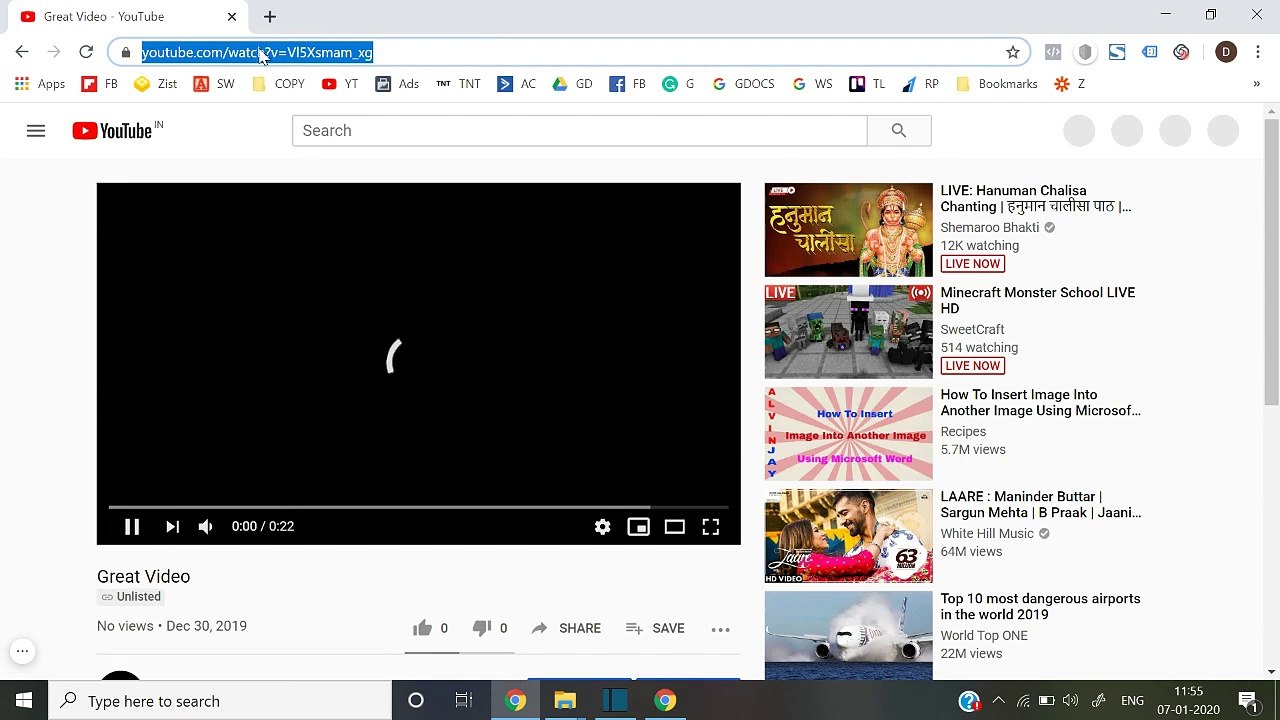Enter fullscreen mode
The width and height of the screenshot is (1280, 720).
tap(711, 526)
